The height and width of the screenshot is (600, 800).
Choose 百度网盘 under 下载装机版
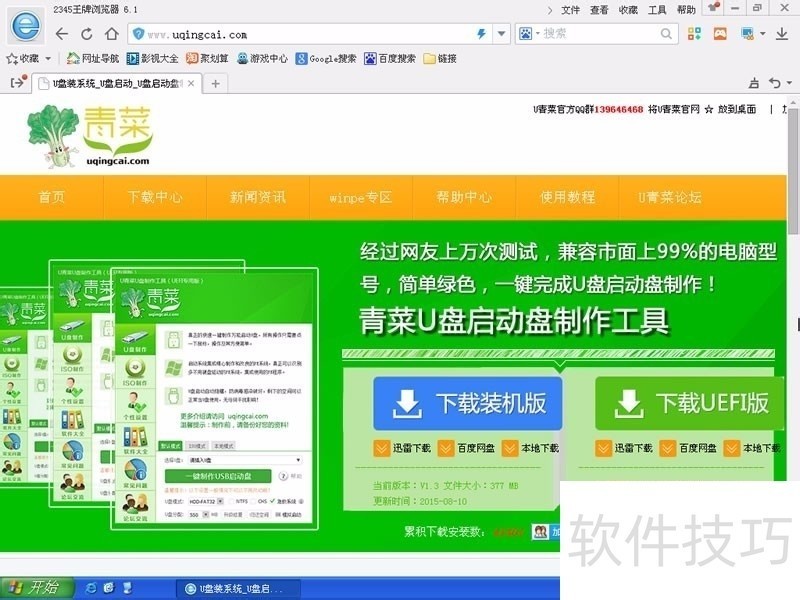pyautogui.click(x=467, y=448)
